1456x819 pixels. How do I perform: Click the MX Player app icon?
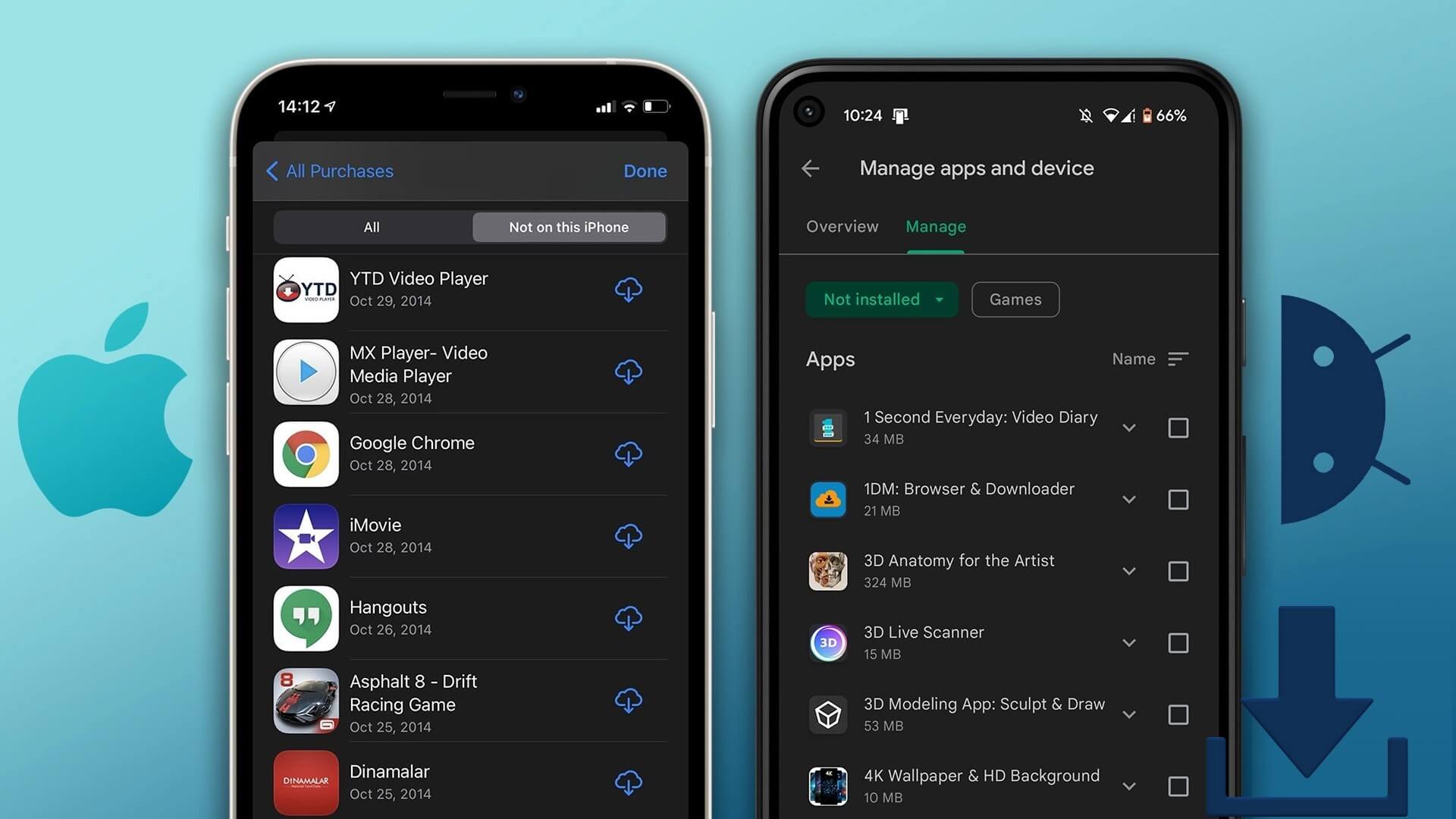308,371
